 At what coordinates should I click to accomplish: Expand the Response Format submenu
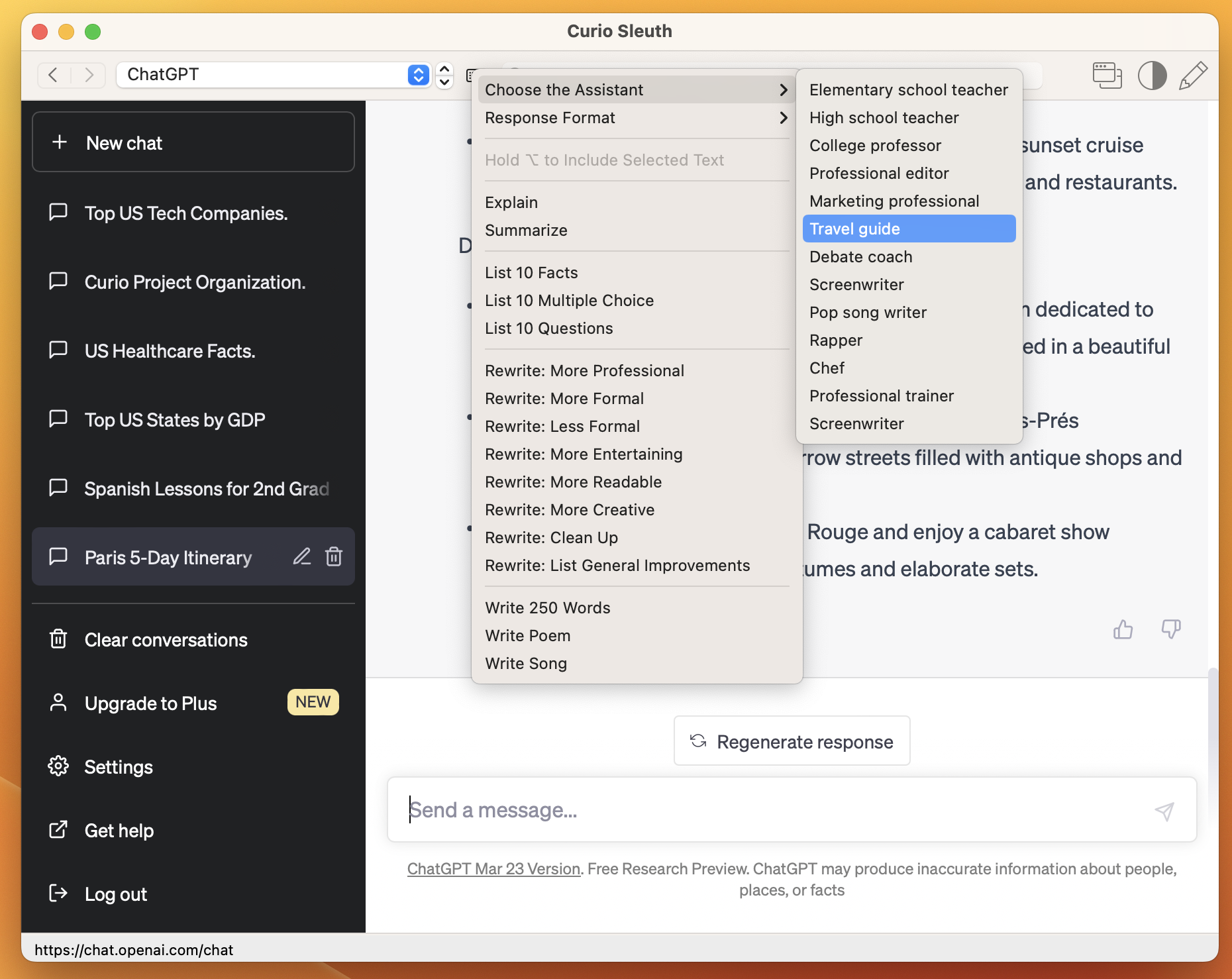[x=637, y=117]
